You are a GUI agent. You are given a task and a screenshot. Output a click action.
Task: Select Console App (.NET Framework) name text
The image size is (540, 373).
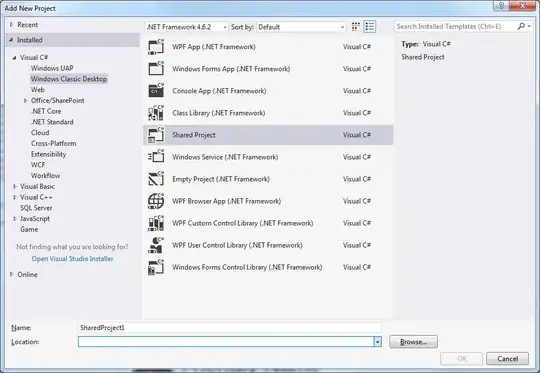219,91
